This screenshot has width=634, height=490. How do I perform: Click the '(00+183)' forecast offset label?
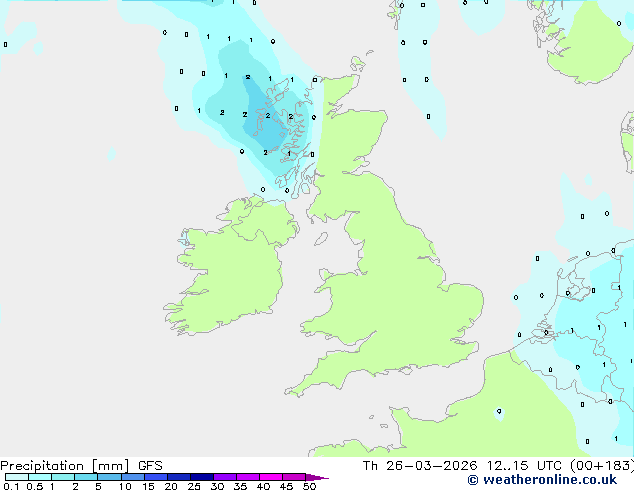[x=602, y=466]
